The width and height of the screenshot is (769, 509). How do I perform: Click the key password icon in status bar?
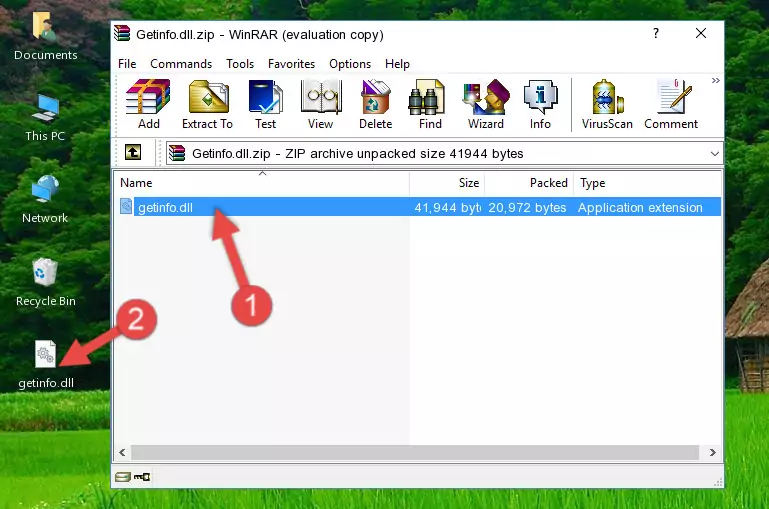click(x=142, y=477)
